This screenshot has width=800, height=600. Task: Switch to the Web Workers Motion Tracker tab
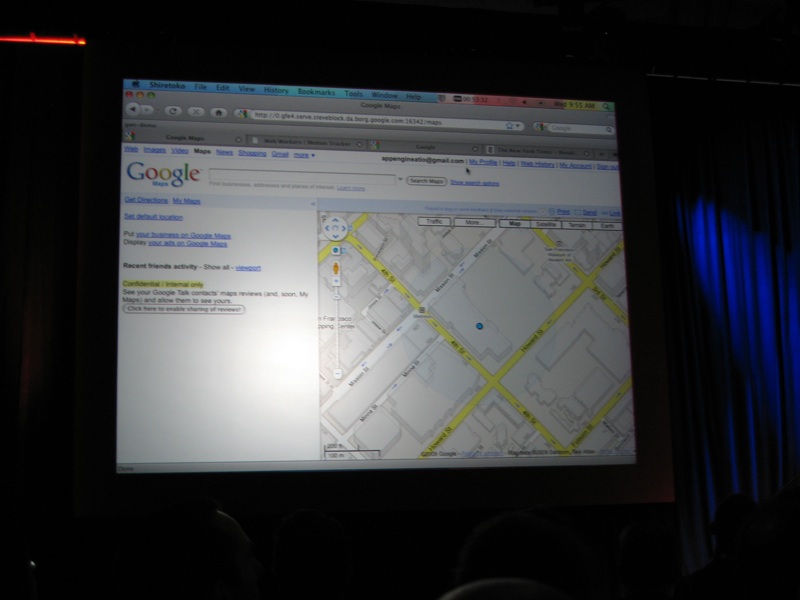tap(307, 143)
